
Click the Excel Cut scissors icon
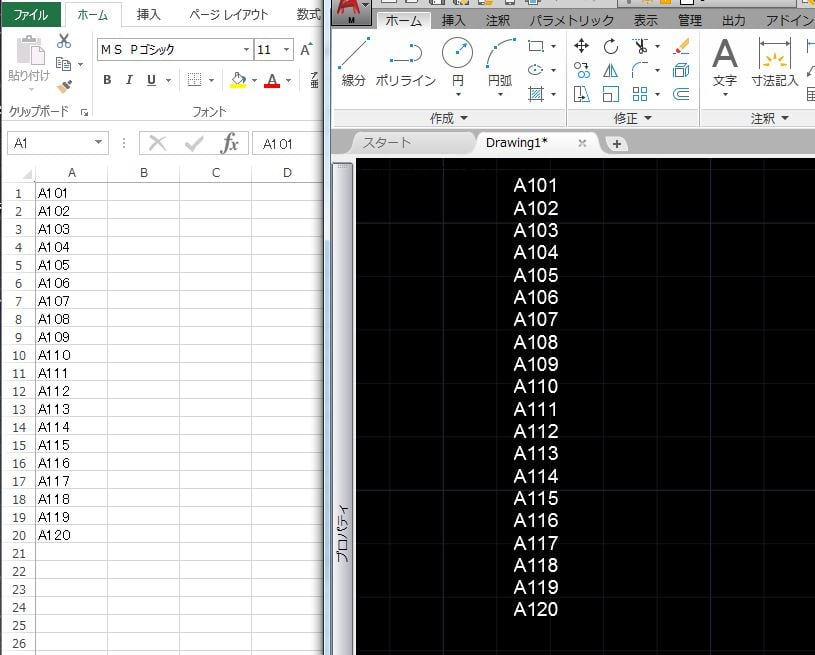64,41
